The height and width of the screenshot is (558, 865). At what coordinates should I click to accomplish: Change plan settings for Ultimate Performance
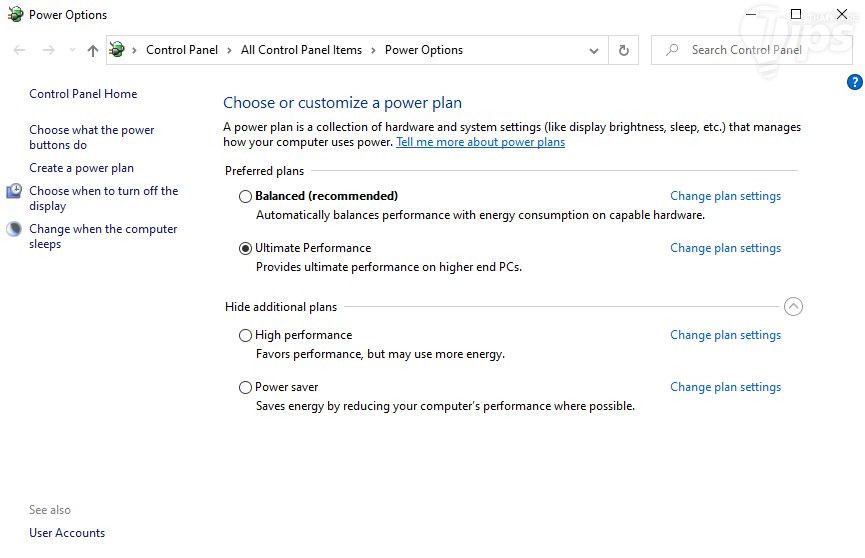(725, 248)
